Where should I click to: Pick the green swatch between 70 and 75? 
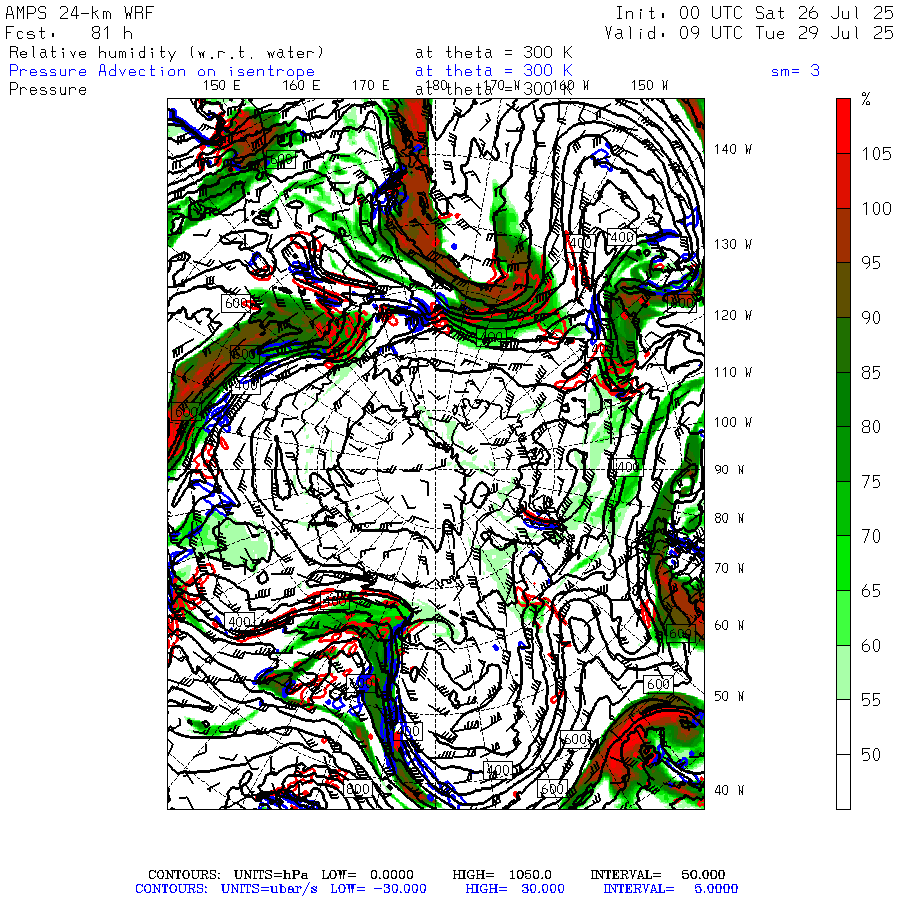pos(843,509)
